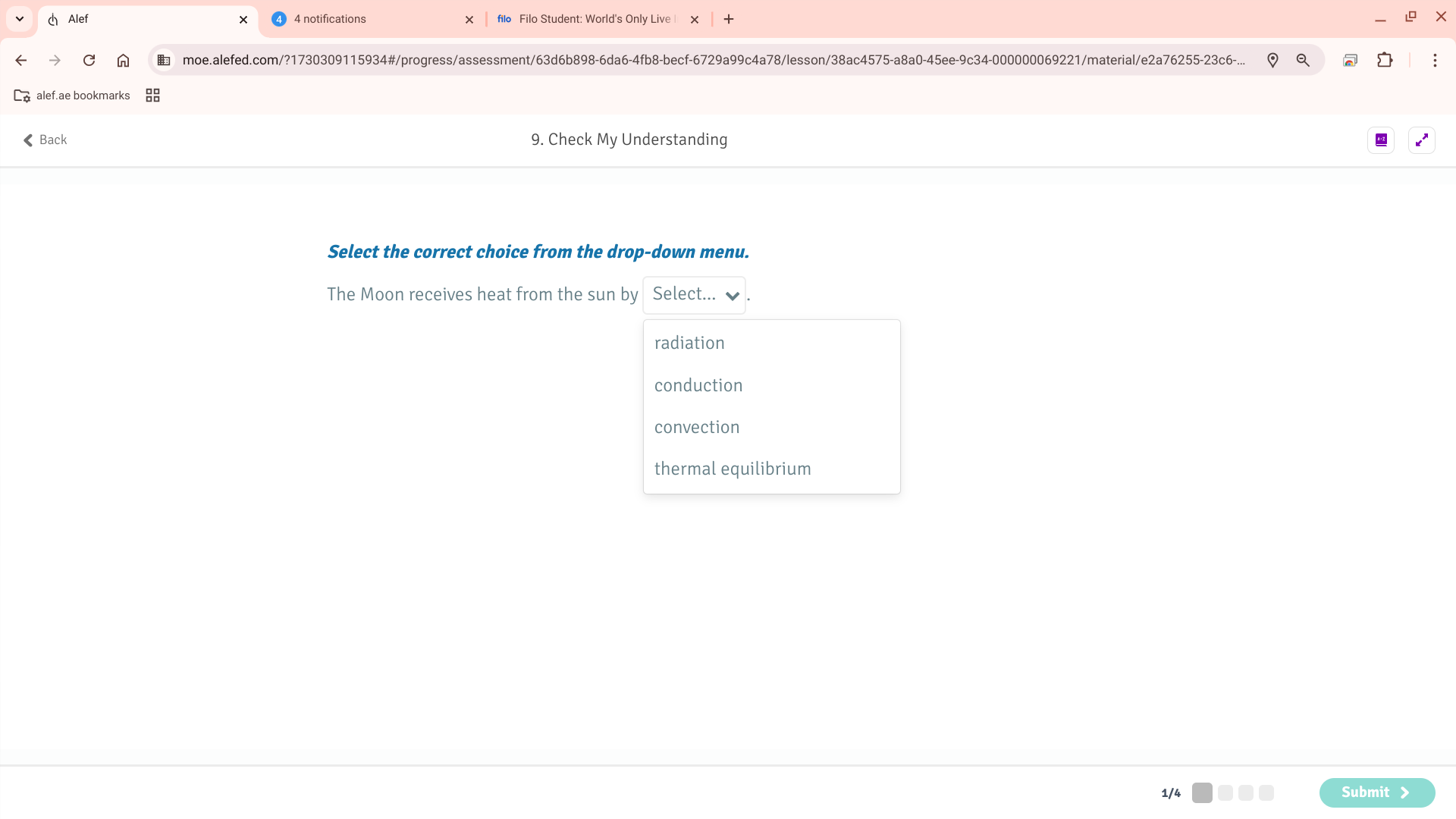Image resolution: width=1456 pixels, height=819 pixels.
Task: Pick convection in the drop-down list
Action: point(696,427)
